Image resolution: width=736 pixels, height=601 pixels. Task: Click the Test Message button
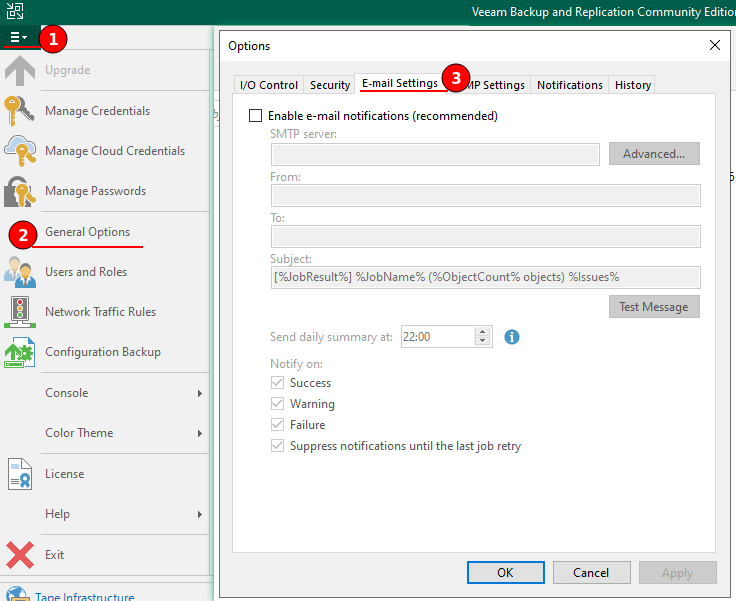654,307
